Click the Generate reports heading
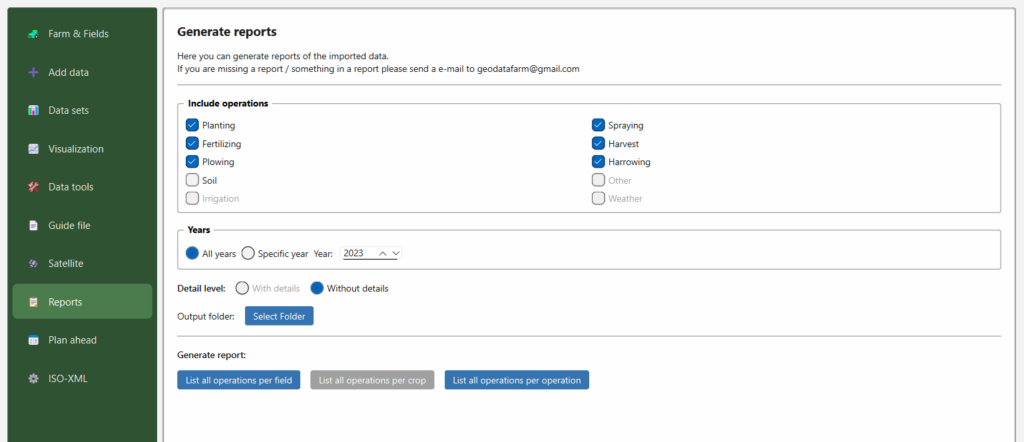Image resolution: width=1024 pixels, height=442 pixels. click(227, 31)
